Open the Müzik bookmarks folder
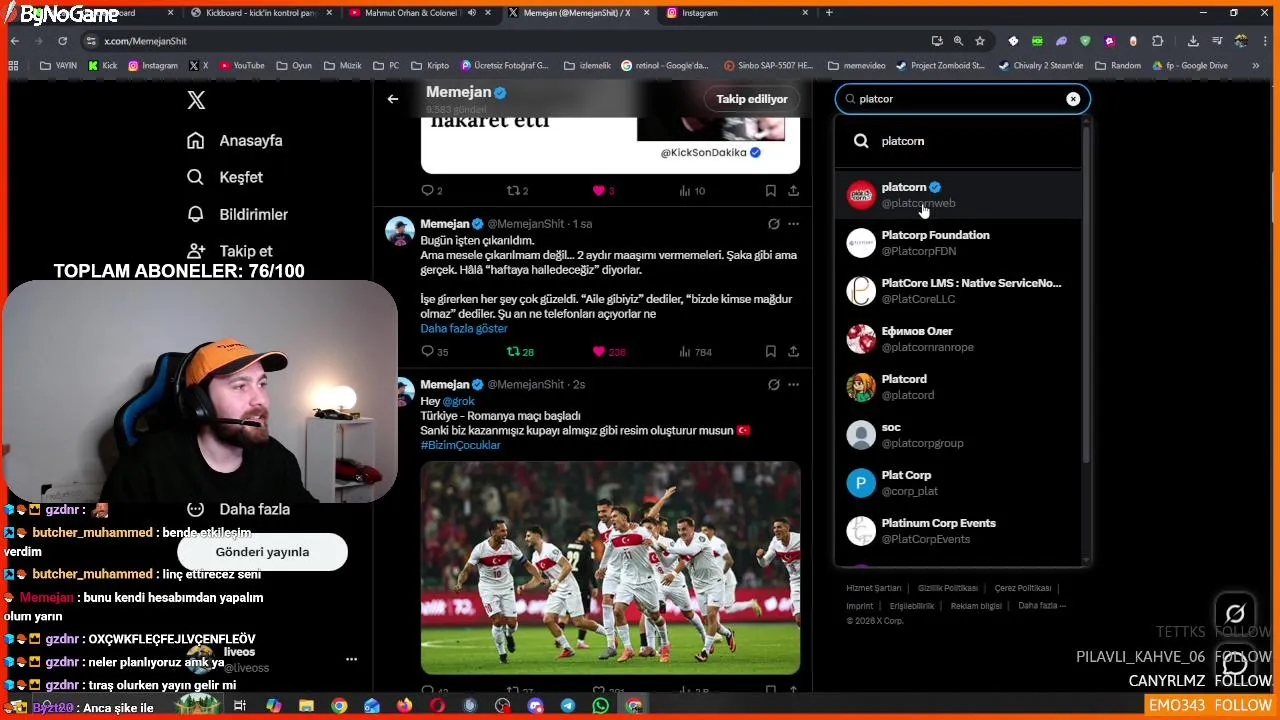1280x720 pixels. coord(343,66)
